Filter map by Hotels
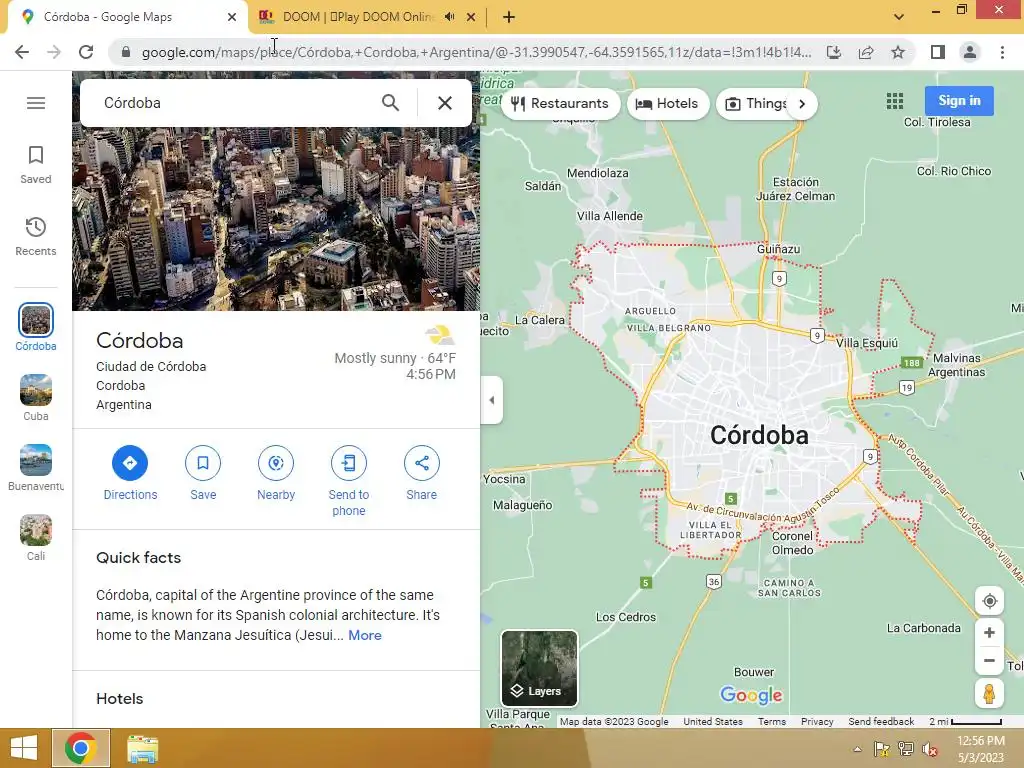 (x=667, y=104)
